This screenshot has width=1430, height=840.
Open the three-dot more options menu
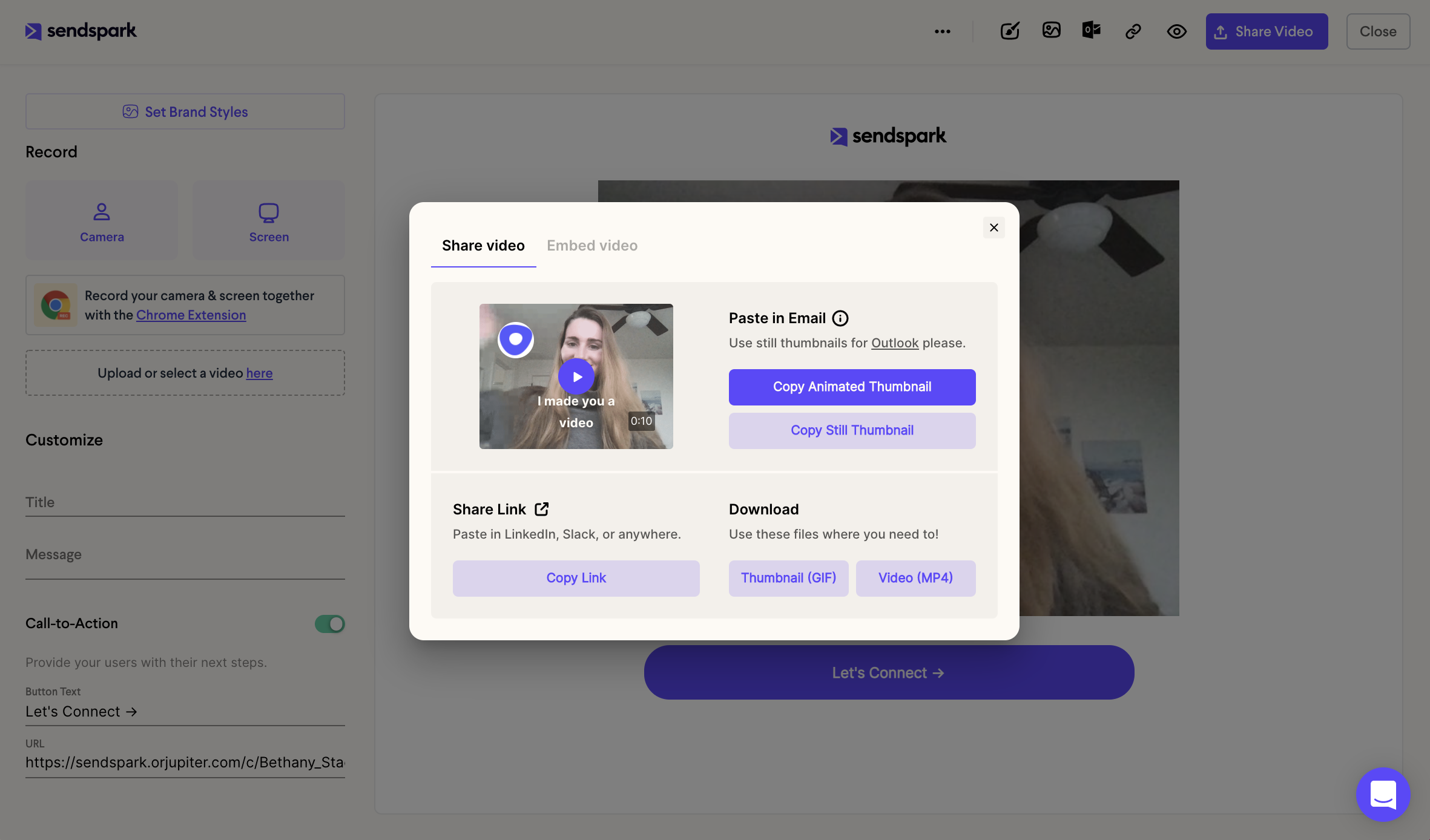point(942,31)
